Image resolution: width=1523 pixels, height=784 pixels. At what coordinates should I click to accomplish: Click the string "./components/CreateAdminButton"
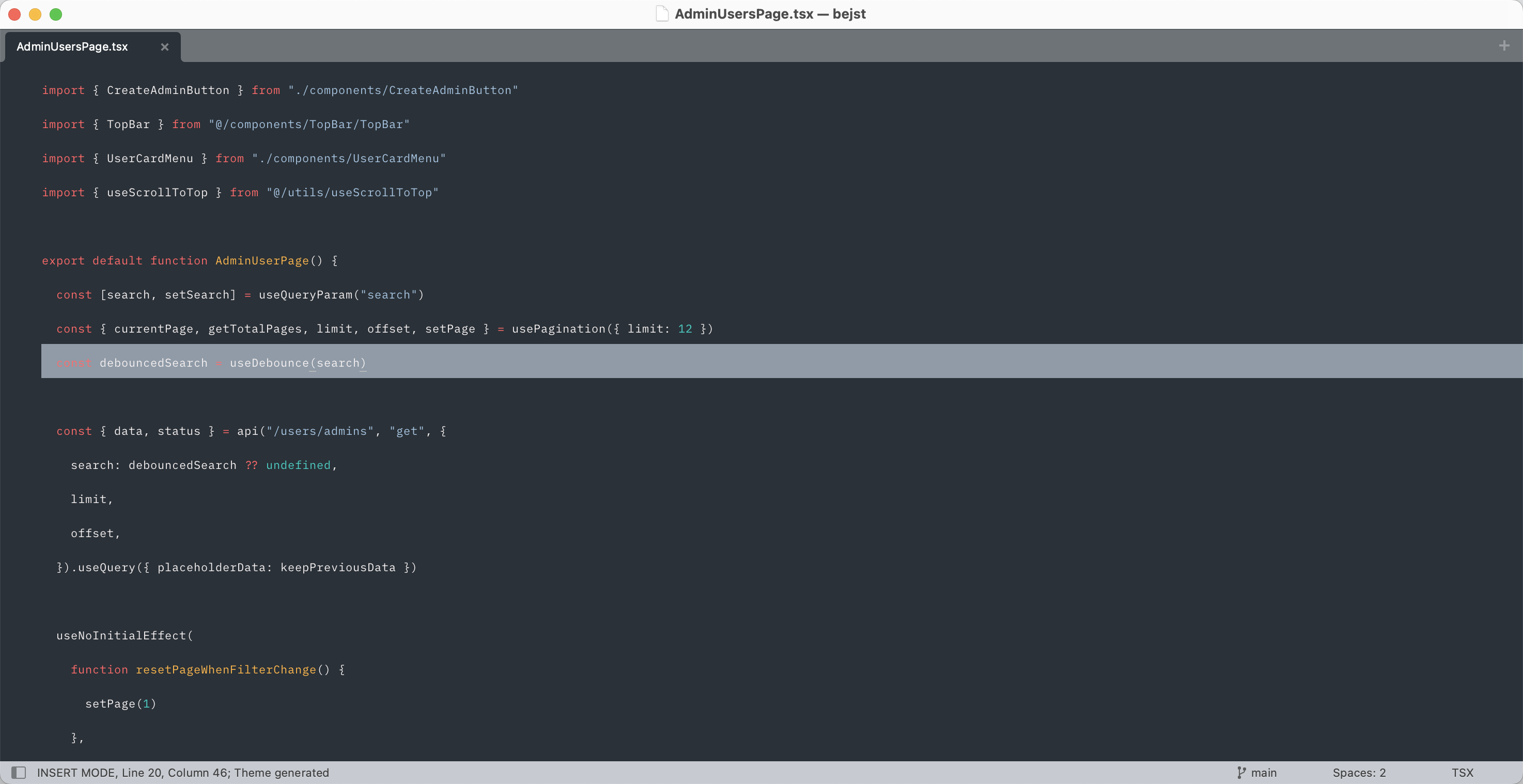[x=402, y=90]
